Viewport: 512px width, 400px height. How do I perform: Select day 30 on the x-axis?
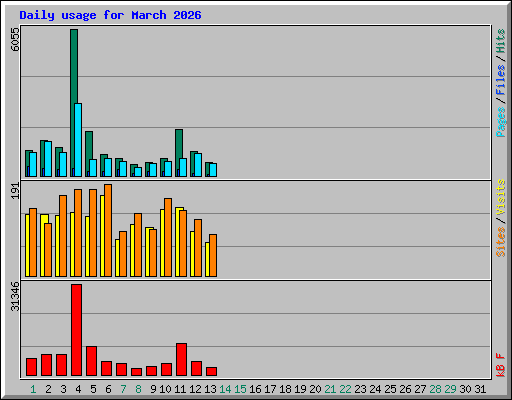(x=465, y=389)
